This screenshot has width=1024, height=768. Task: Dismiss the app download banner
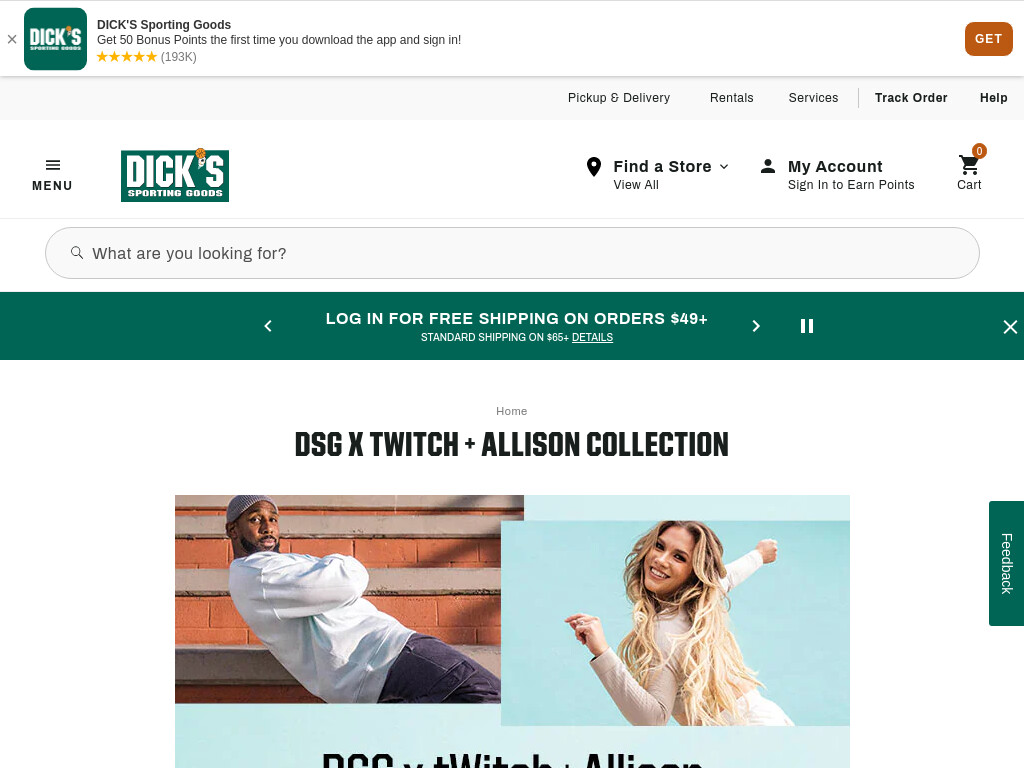(x=12, y=39)
